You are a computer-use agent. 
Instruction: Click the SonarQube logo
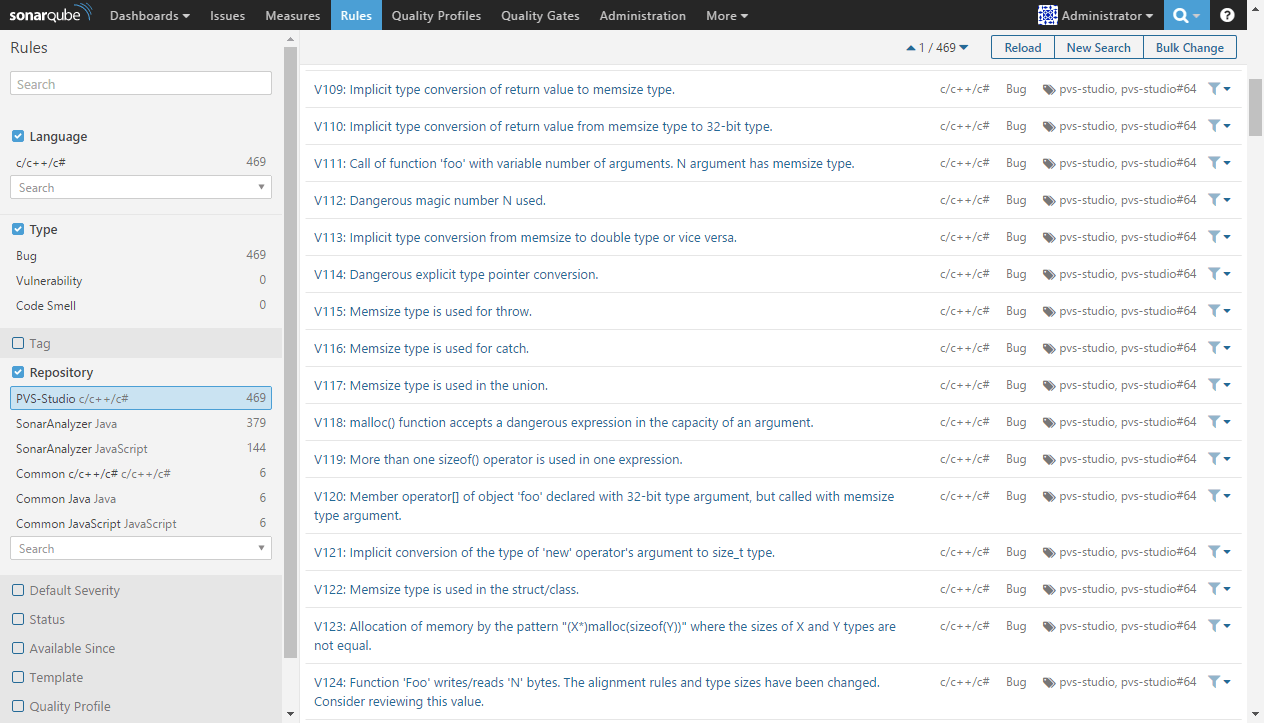click(51, 15)
